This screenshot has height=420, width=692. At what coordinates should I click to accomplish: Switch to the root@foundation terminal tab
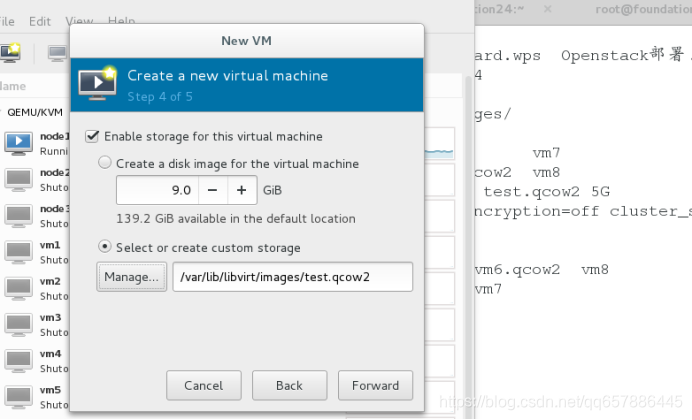[643, 9]
